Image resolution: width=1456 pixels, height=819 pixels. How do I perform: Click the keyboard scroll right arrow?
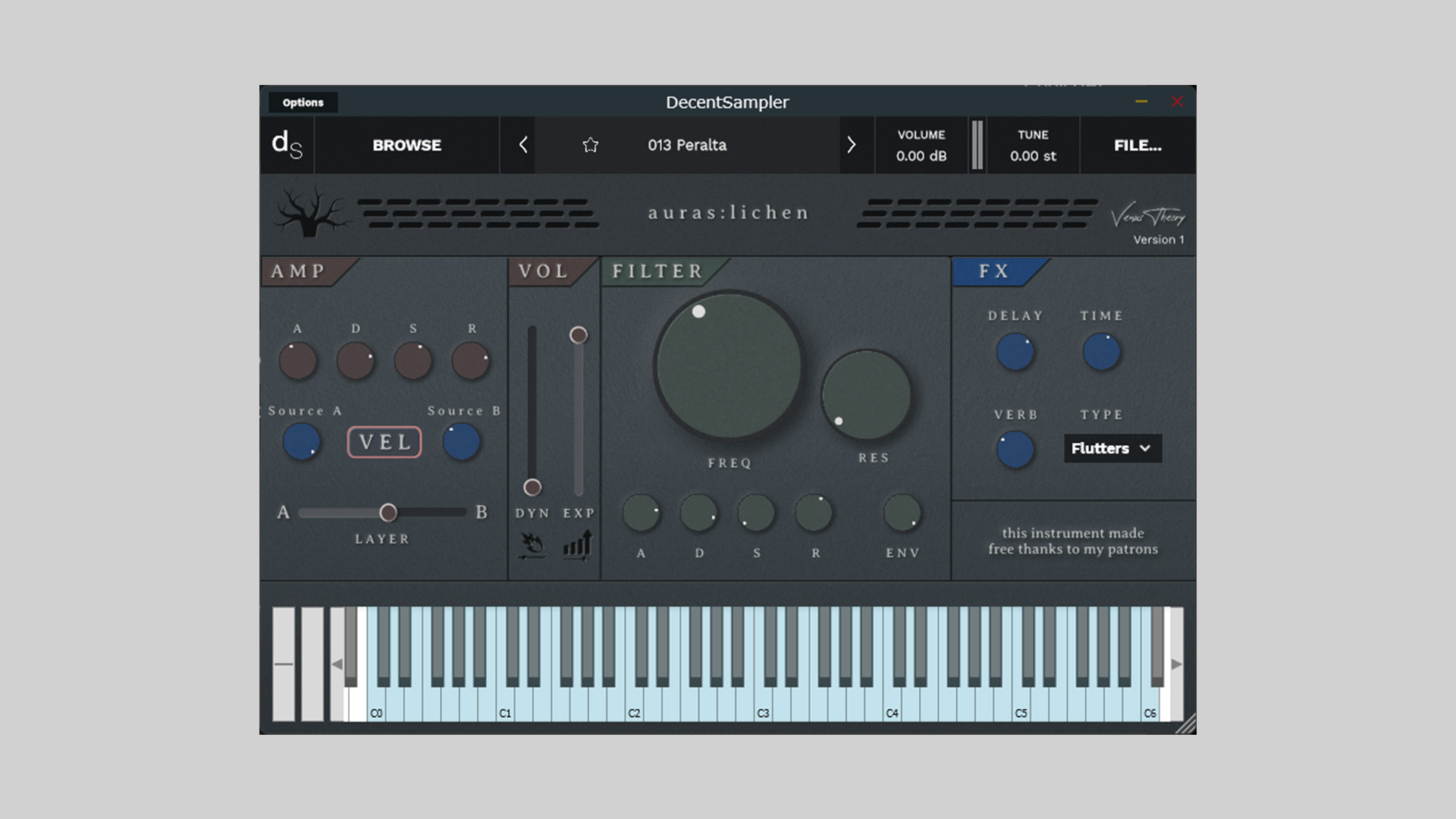pos(1176,664)
